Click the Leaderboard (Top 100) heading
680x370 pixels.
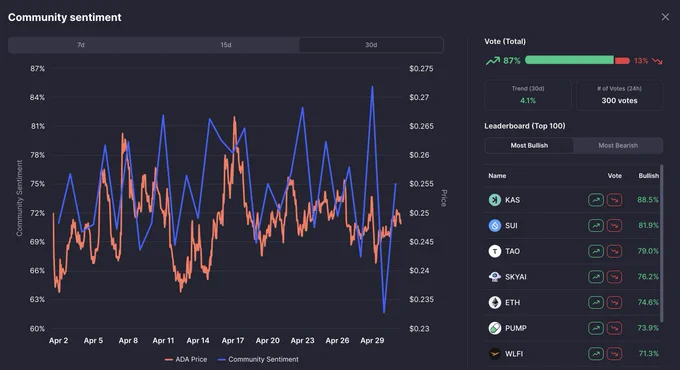tap(525, 126)
